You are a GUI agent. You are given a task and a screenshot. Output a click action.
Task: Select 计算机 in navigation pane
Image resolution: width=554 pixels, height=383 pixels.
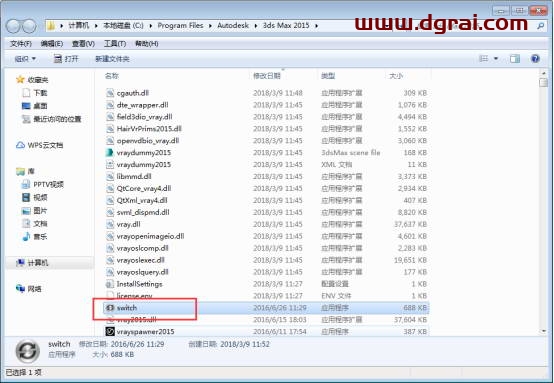pyautogui.click(x=37, y=263)
